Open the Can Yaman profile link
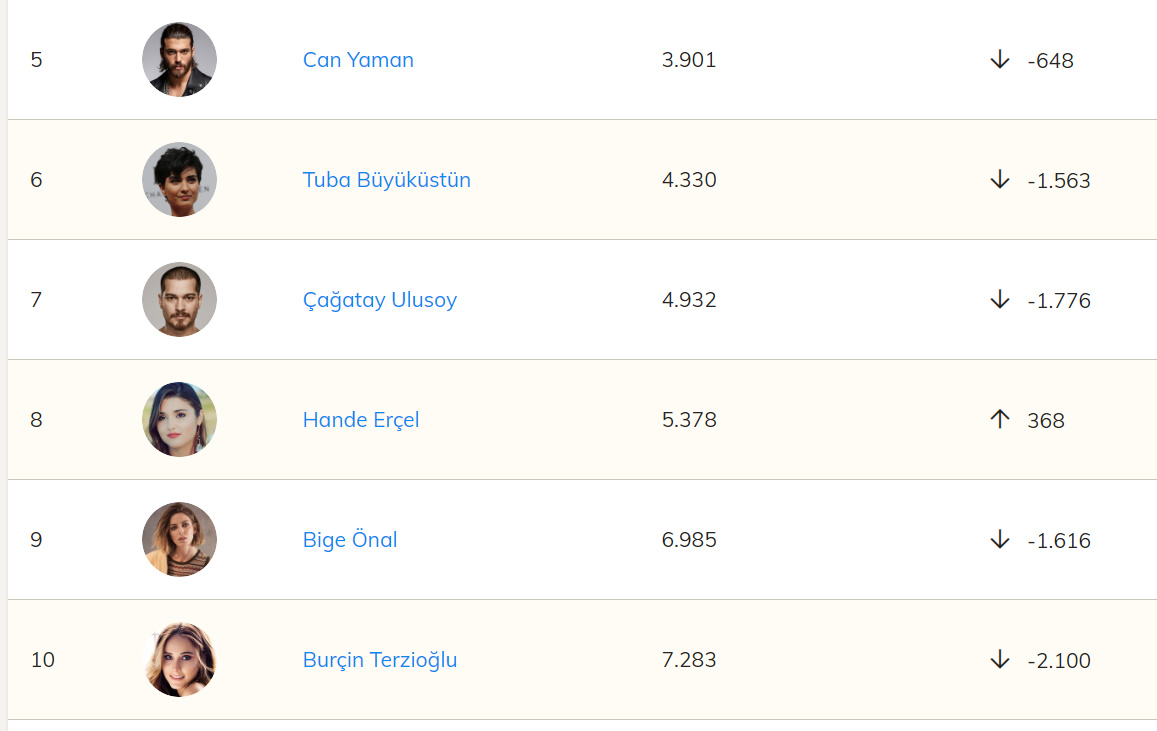 [x=358, y=60]
